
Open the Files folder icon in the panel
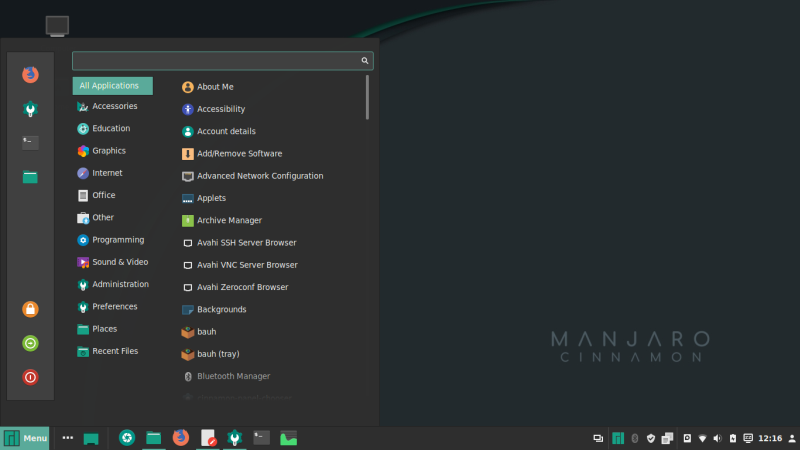(x=154, y=438)
